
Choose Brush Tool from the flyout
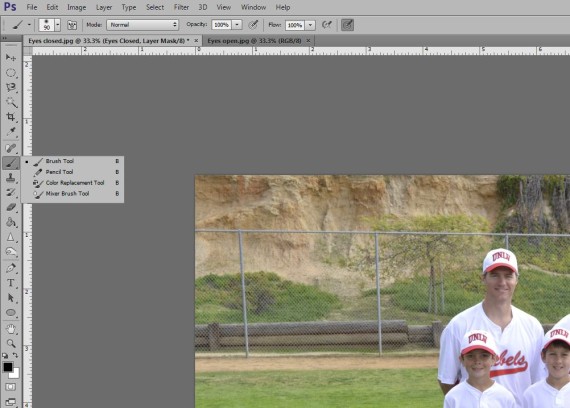coord(73,161)
